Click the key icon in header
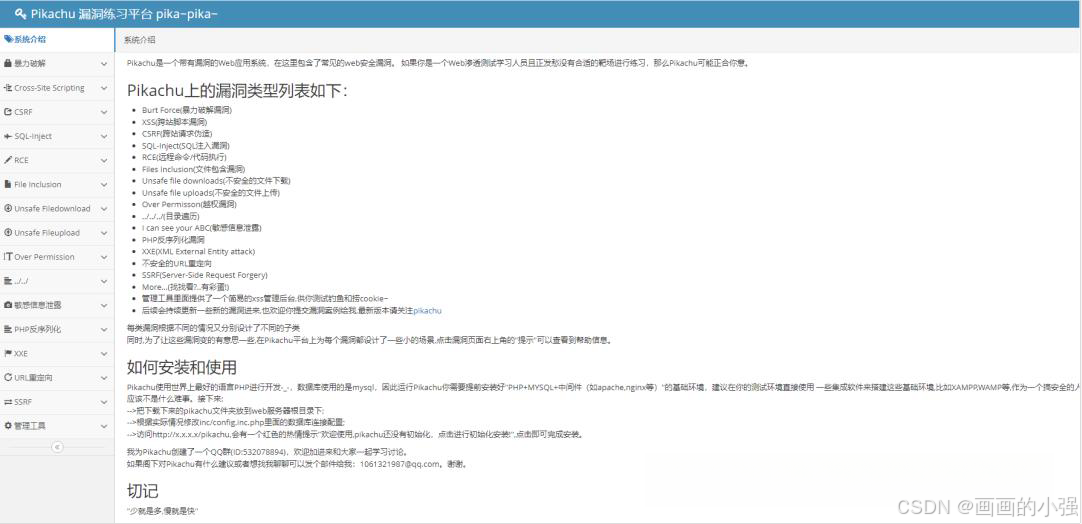1082x524 pixels. pyautogui.click(x=20, y=14)
